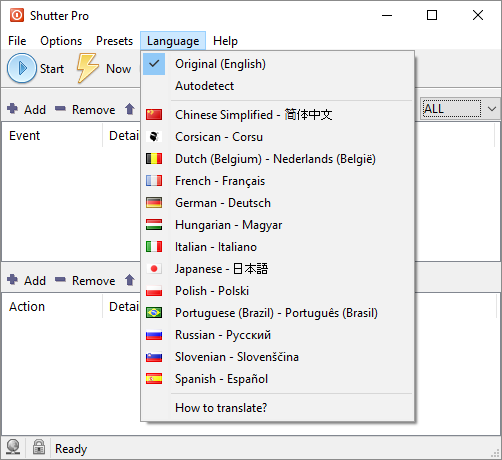Click the Start button label

tap(52, 69)
